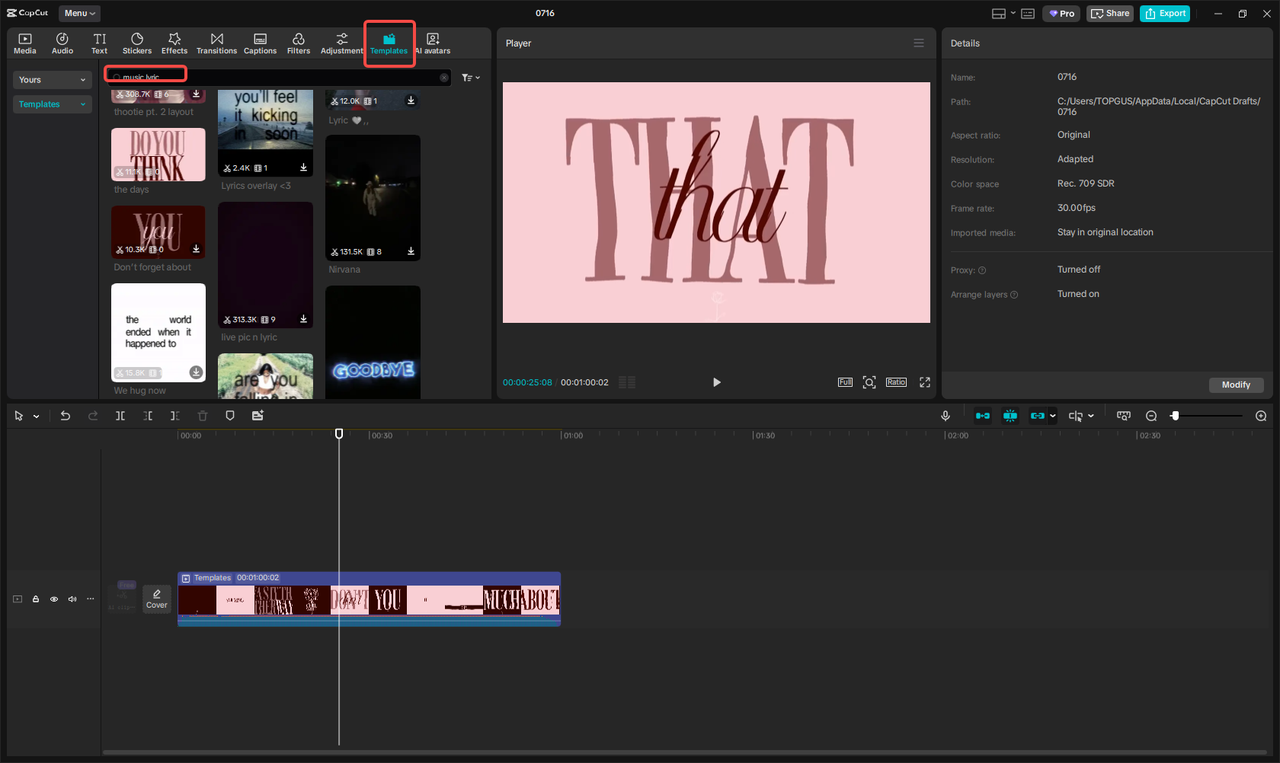Viewport: 1280px width, 763px height.
Task: Hide the templates track
Action: (54, 598)
